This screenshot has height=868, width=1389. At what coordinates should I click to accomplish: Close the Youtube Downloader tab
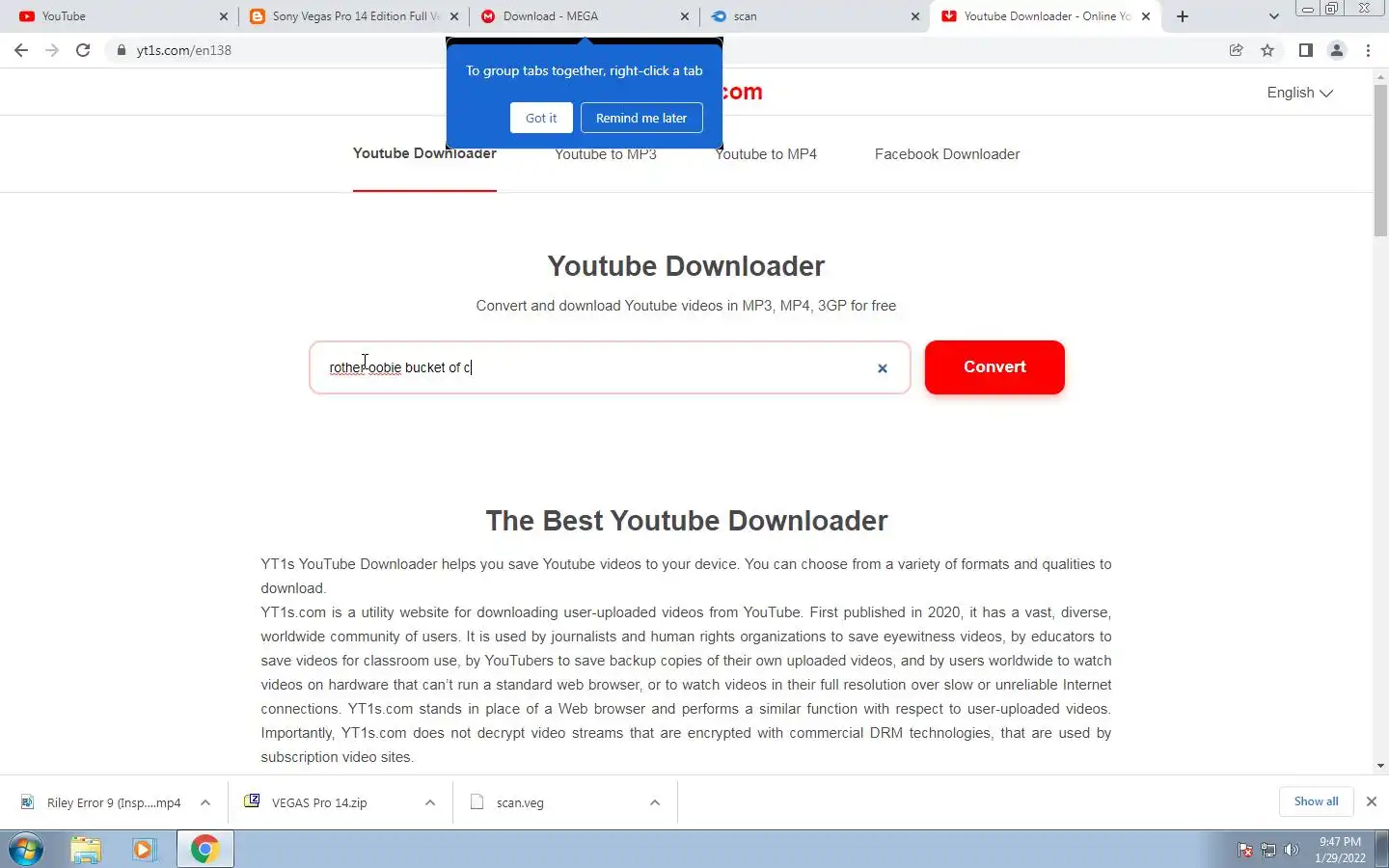point(1146,16)
